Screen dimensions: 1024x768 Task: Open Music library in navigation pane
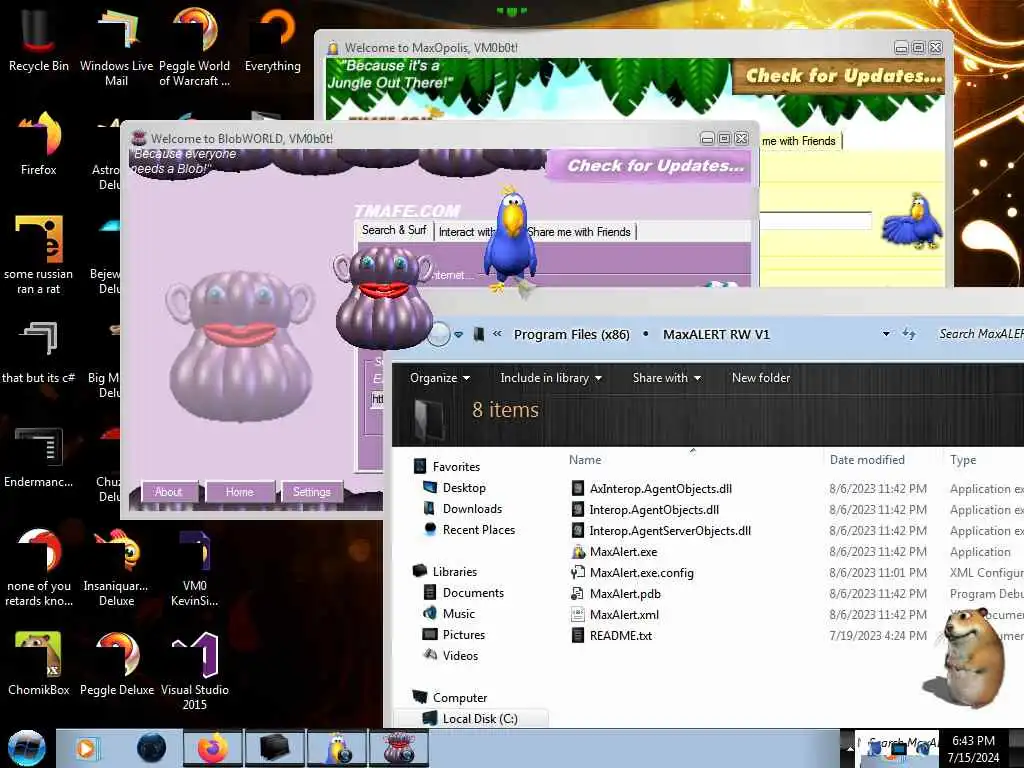(458, 613)
